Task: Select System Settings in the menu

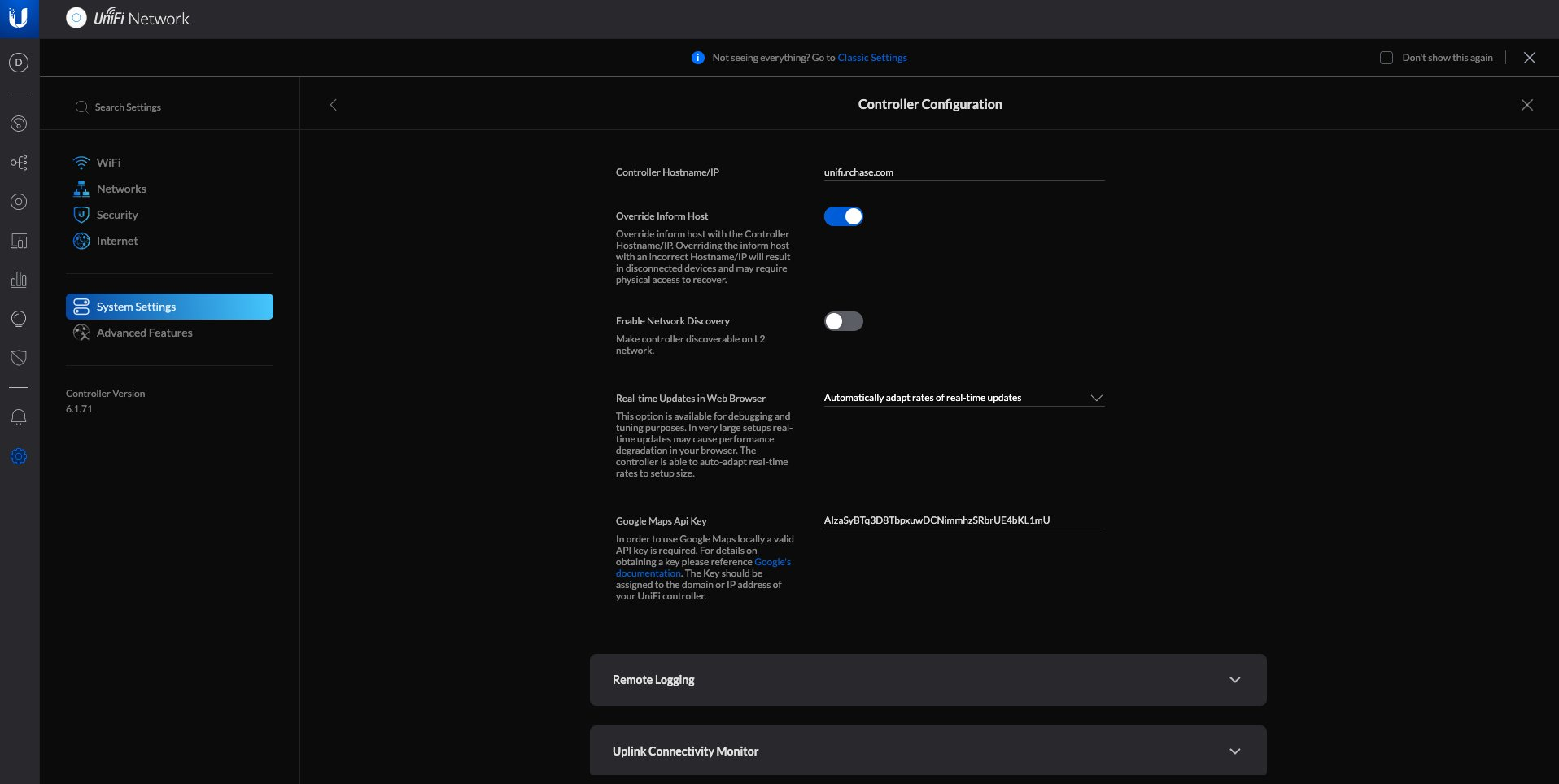Action: point(169,307)
